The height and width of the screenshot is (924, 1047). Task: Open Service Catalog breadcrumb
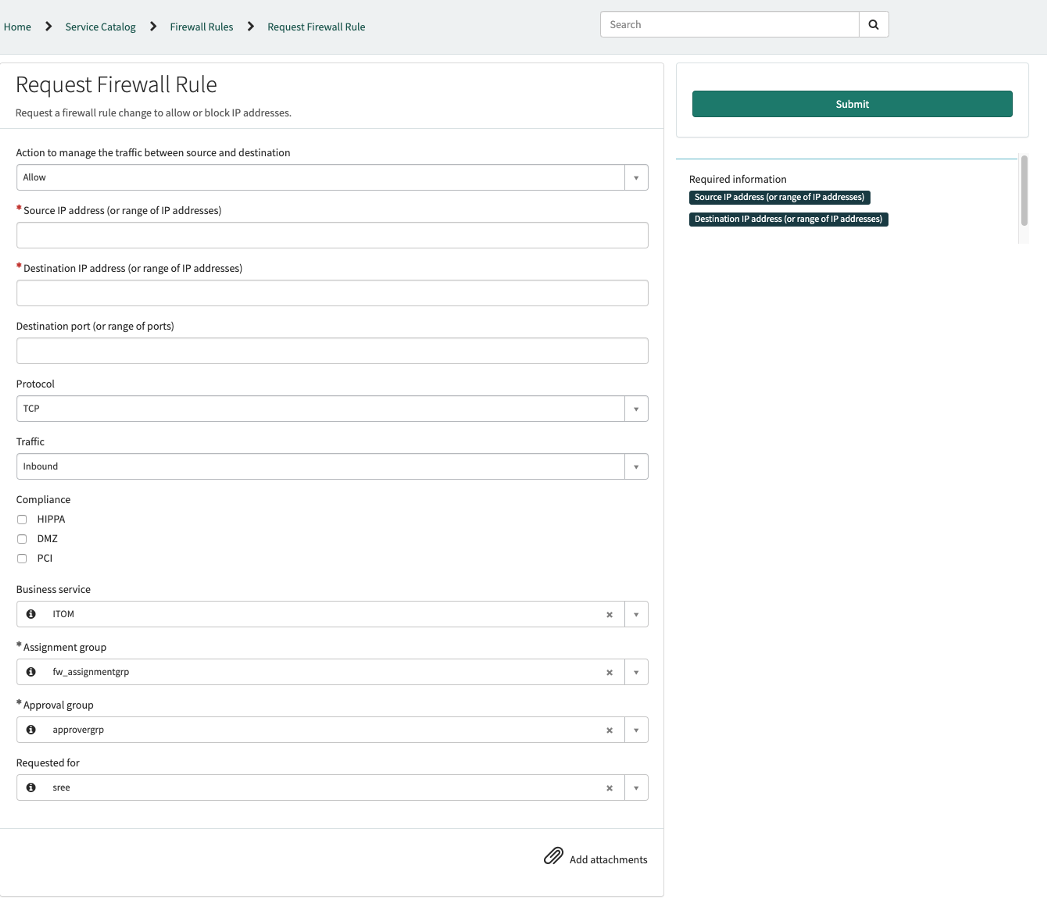100,27
